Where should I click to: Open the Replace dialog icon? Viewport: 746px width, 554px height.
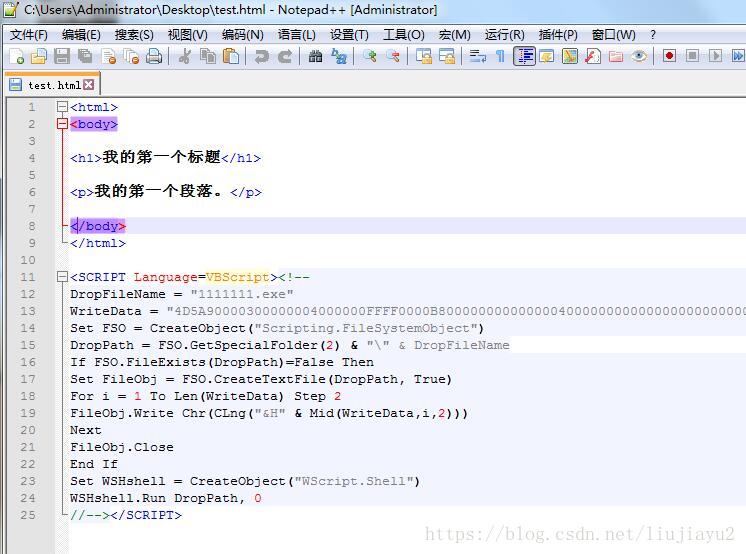click(x=339, y=56)
